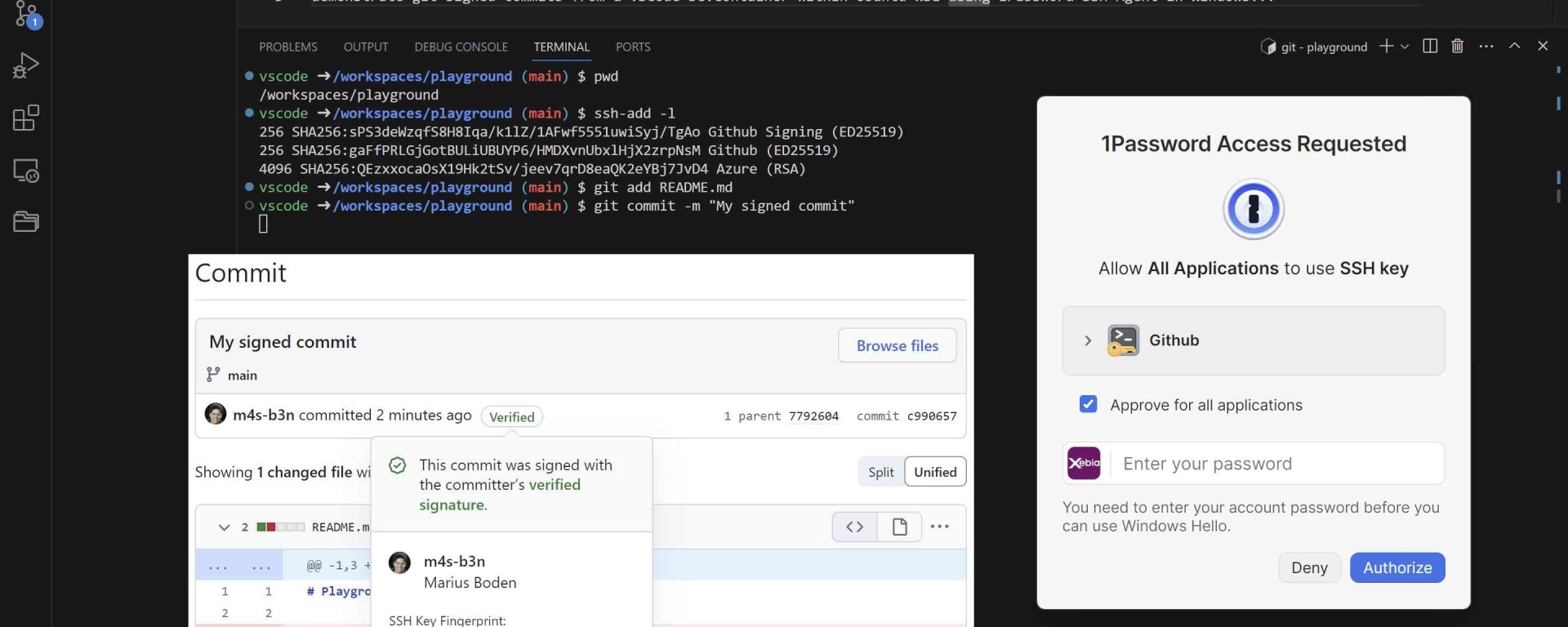Switch to the DEBUG CONSOLE tab
The image size is (1568, 627).
coord(461,47)
